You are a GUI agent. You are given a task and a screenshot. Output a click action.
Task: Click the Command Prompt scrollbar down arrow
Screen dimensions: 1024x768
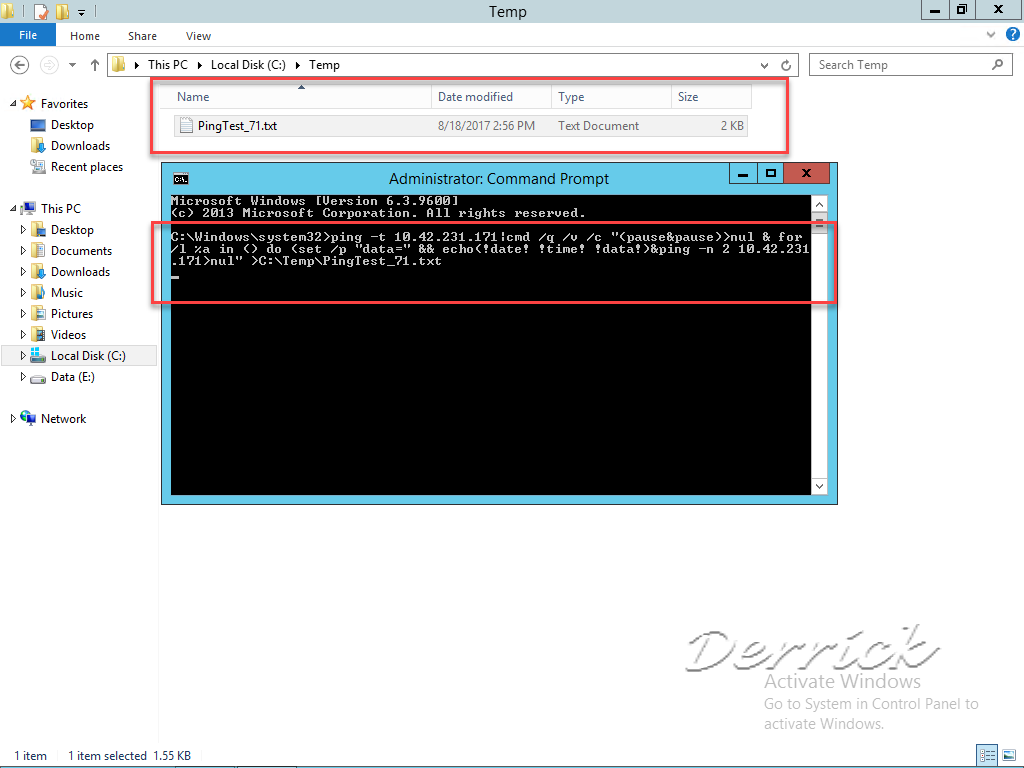pyautogui.click(x=819, y=486)
